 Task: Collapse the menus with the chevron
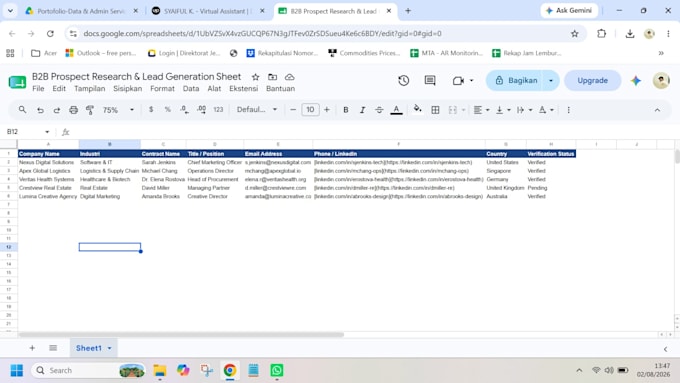pos(657,110)
